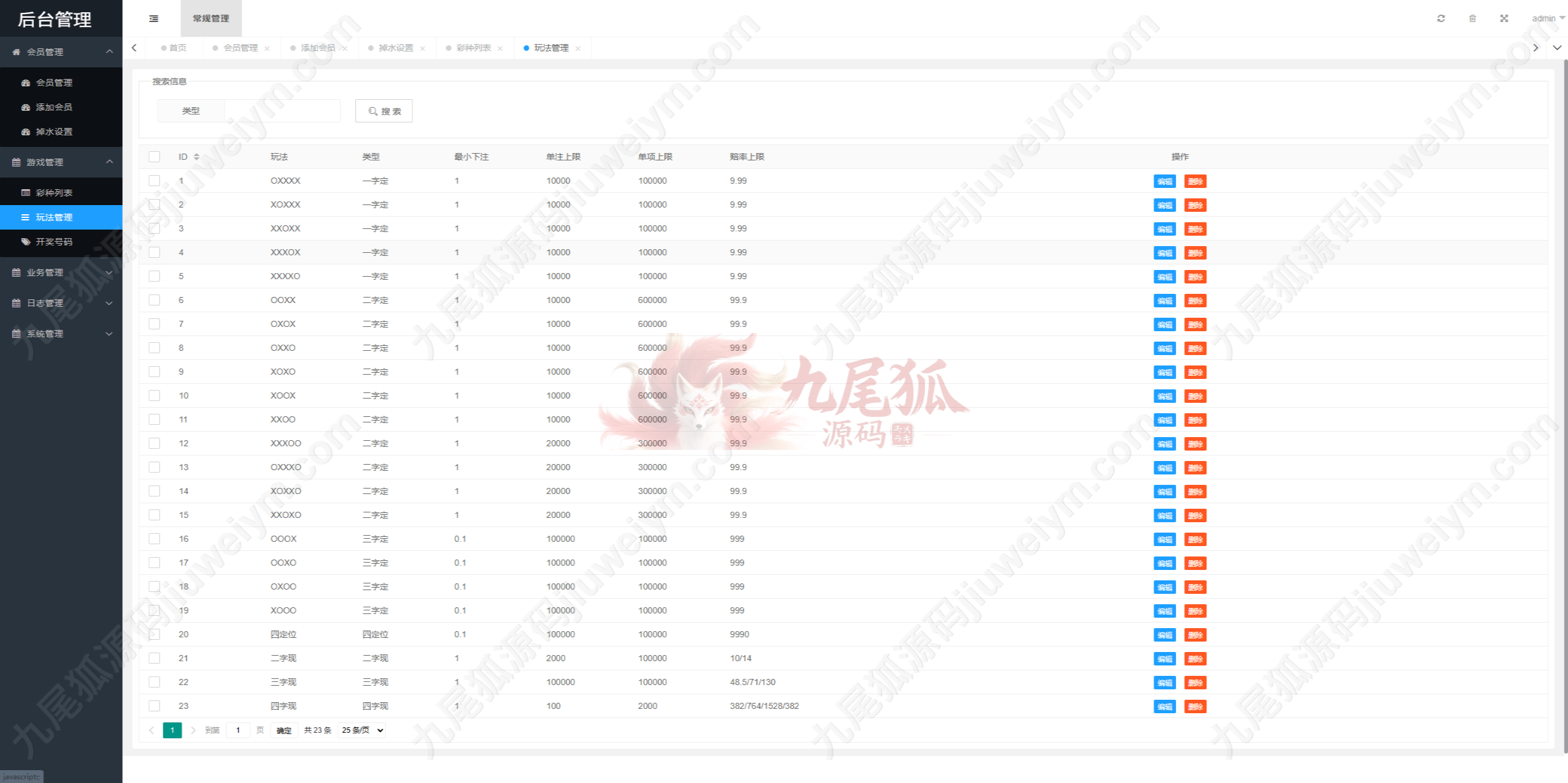Image resolution: width=1568 pixels, height=783 pixels.
Task: Check the select-all header checkbox
Action: click(154, 157)
